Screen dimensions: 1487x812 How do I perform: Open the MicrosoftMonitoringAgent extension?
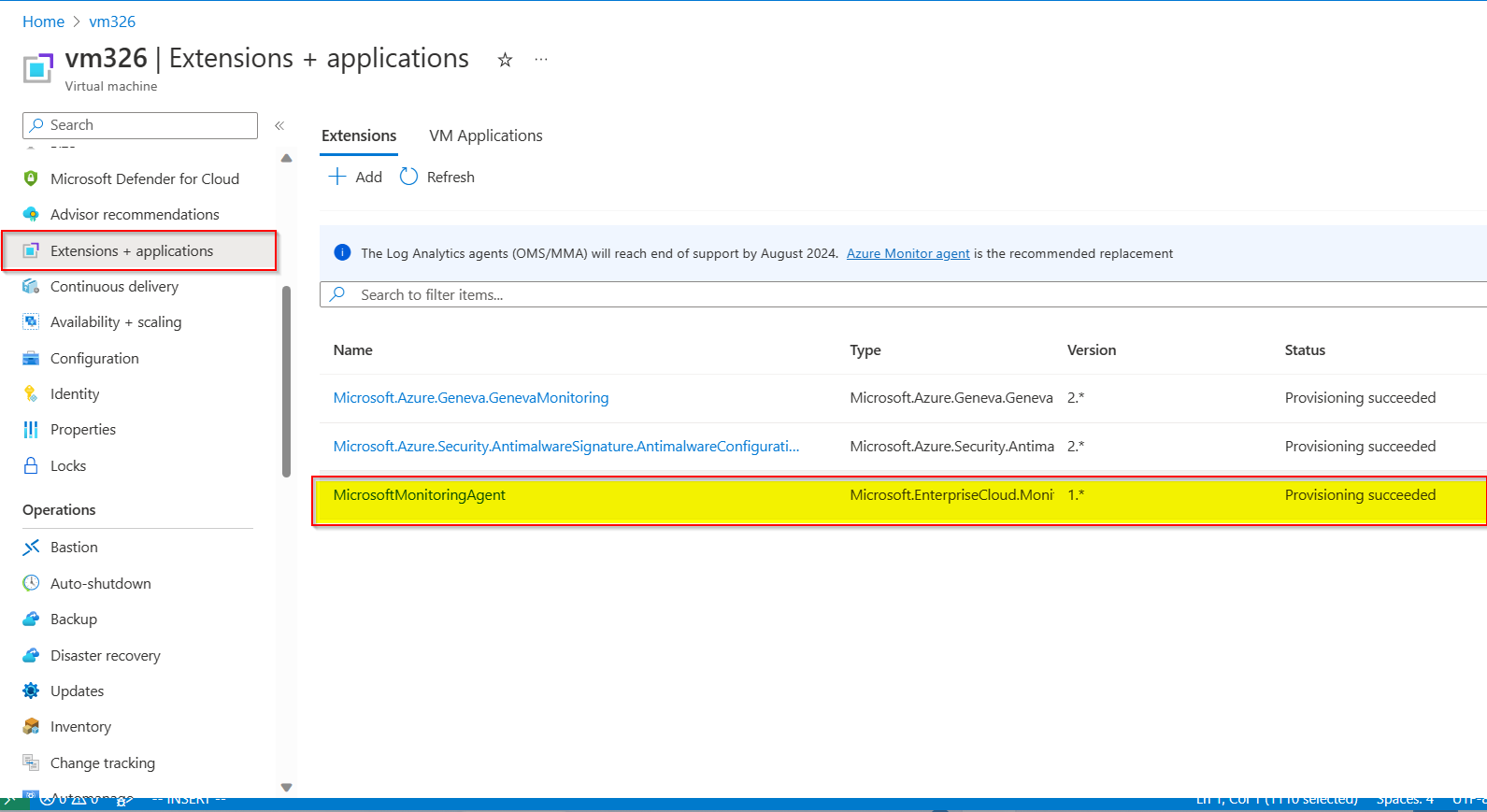(420, 494)
